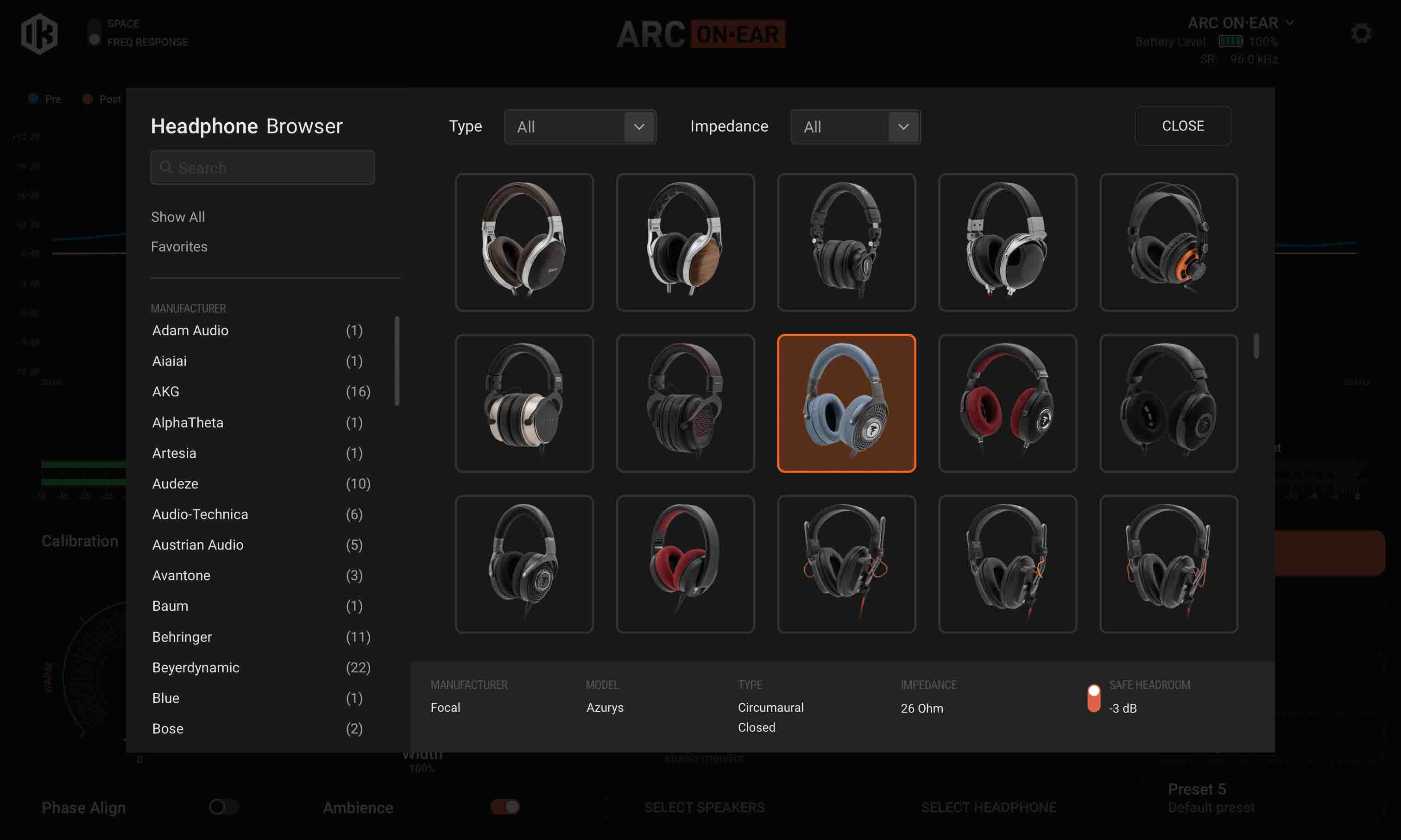Open the Favorites list
The height and width of the screenshot is (840, 1401).
(x=179, y=247)
